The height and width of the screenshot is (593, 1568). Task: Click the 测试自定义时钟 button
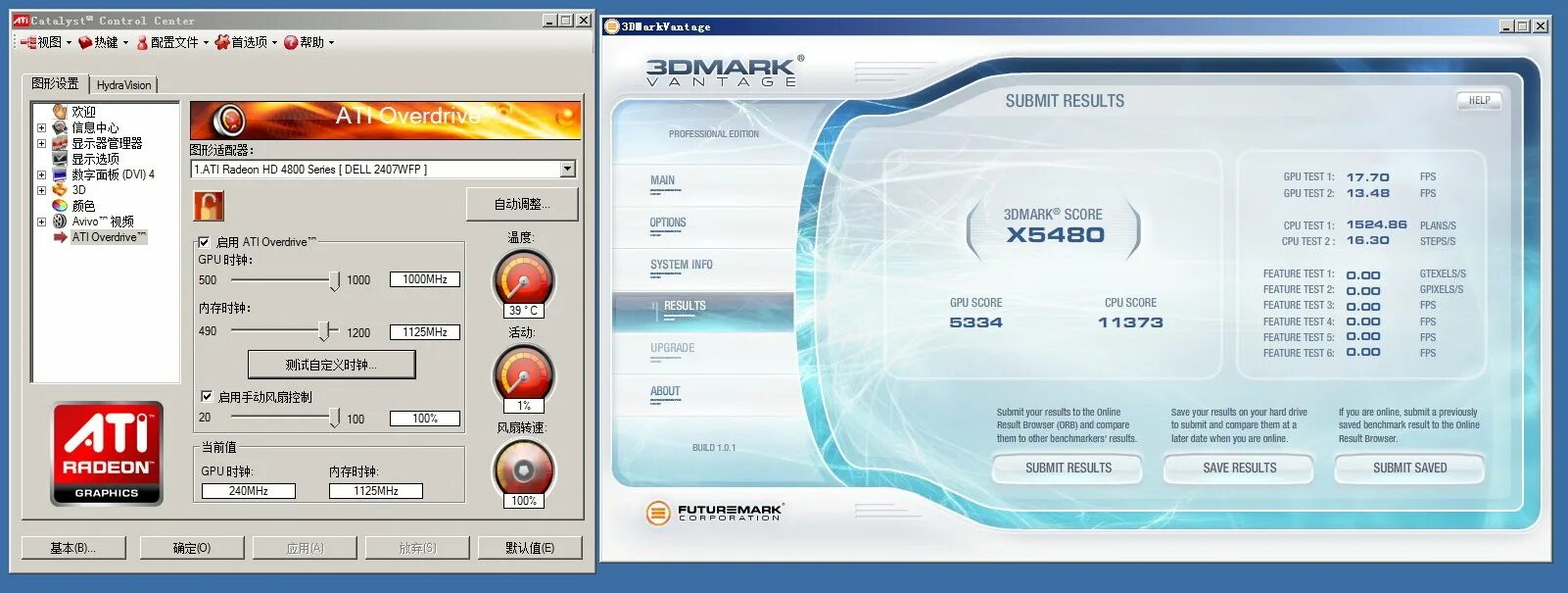(x=332, y=365)
